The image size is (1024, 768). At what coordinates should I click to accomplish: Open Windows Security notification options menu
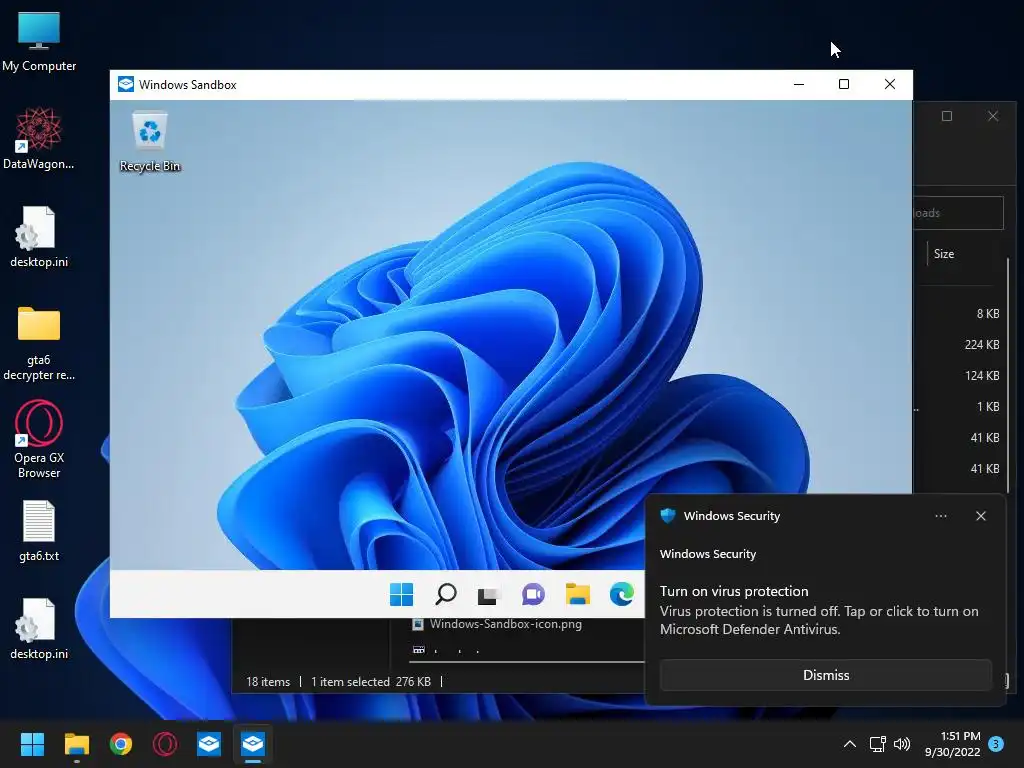tap(940, 516)
